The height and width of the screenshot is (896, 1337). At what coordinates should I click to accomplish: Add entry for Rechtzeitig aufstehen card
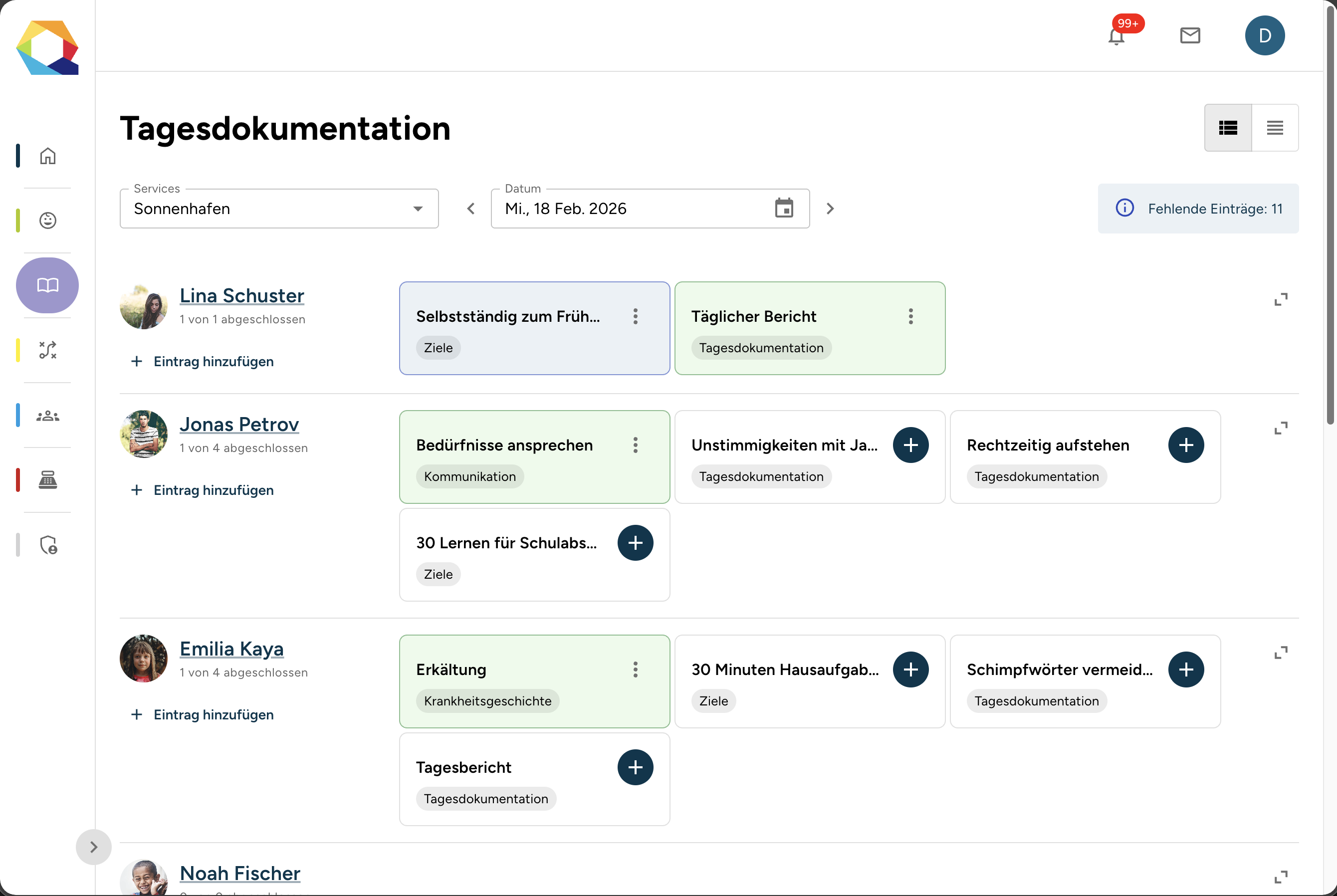1185,445
